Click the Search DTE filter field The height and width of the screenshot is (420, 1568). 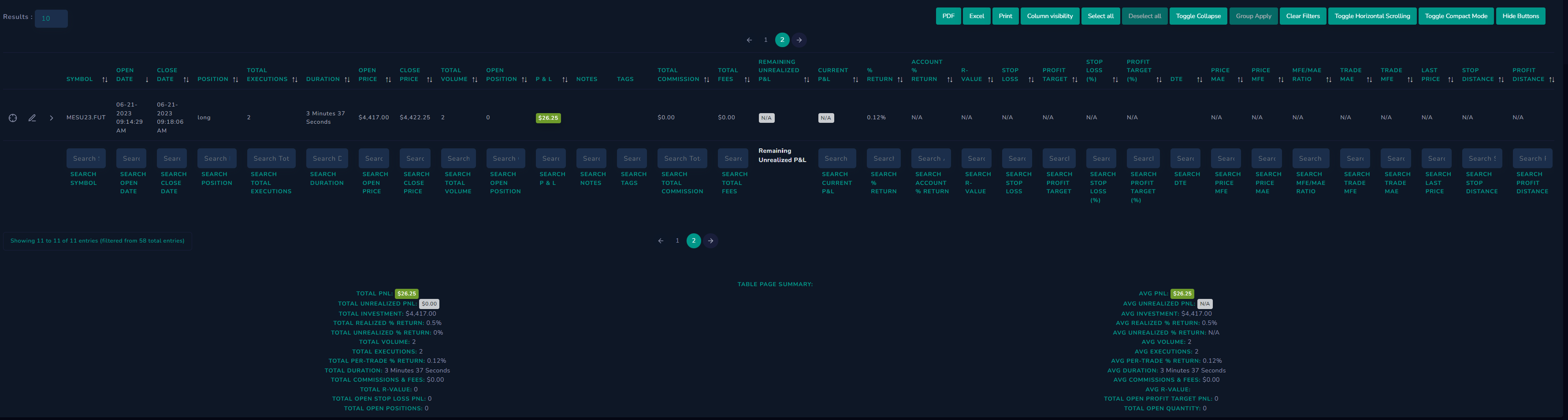pos(1185,158)
